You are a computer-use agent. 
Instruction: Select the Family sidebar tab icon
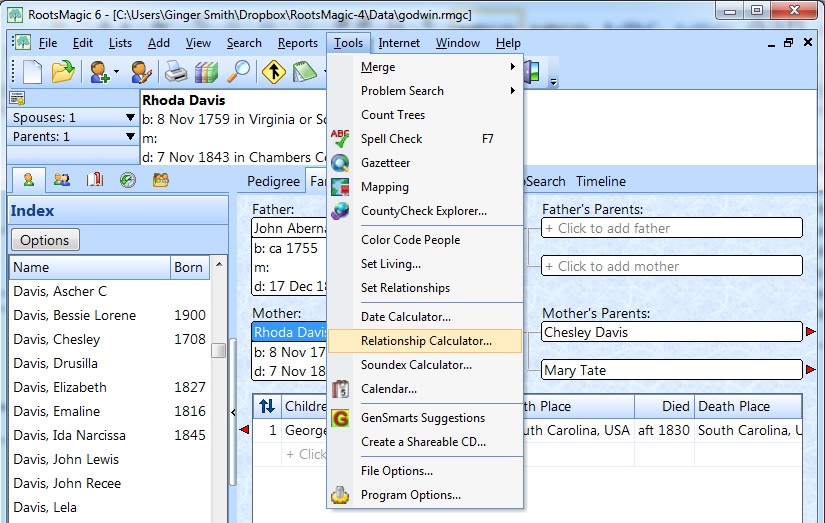(62, 180)
